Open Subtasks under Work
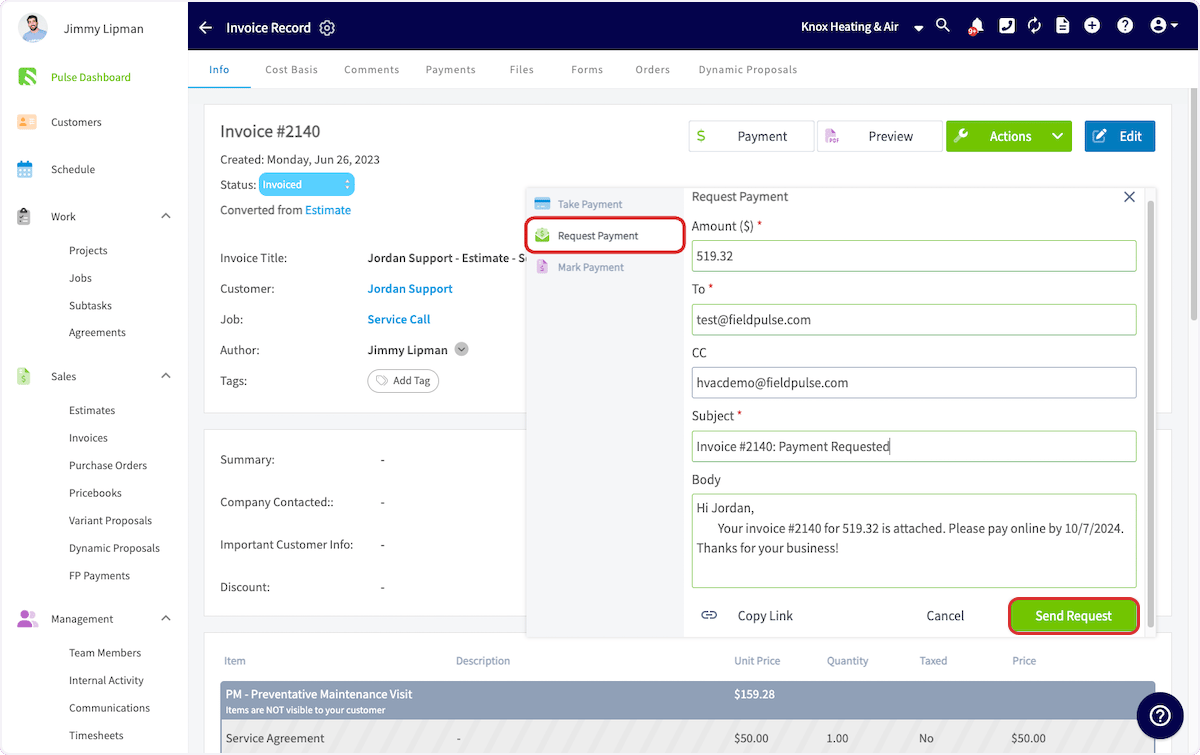The image size is (1200, 755). pyautogui.click(x=90, y=305)
